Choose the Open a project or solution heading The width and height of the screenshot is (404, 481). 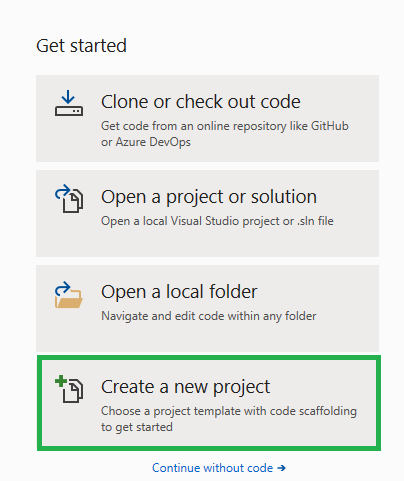tap(209, 197)
